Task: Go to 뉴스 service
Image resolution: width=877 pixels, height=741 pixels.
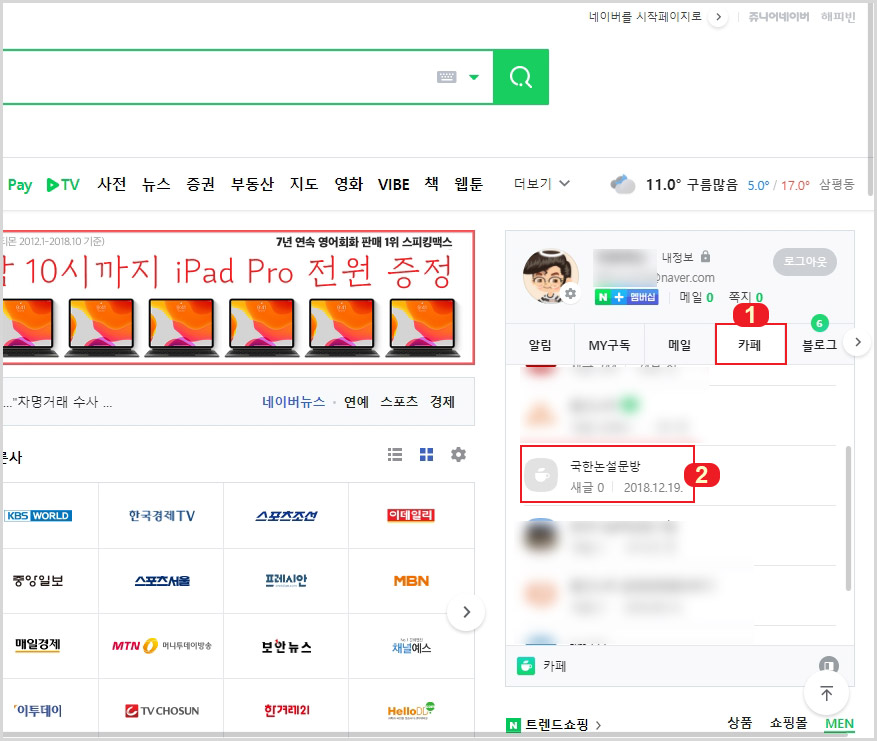Action: 156,184
